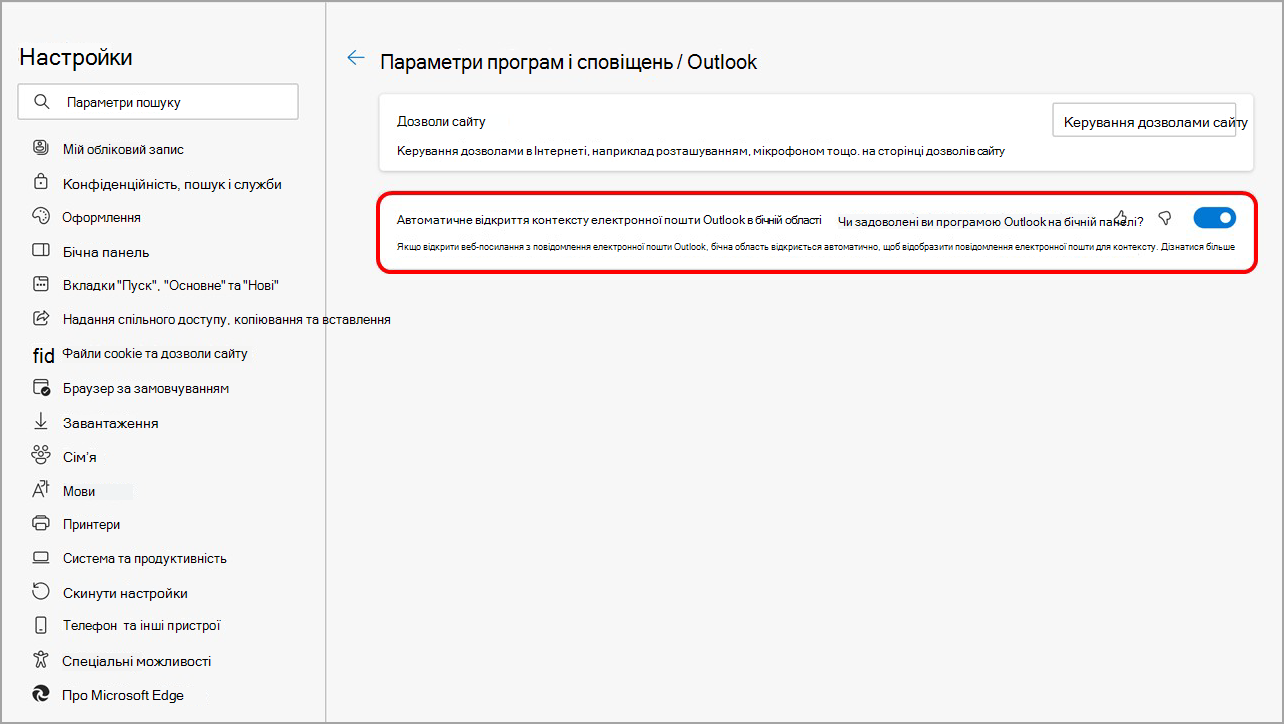Click the accessibility icon for Спеціальні можливості

41,660
